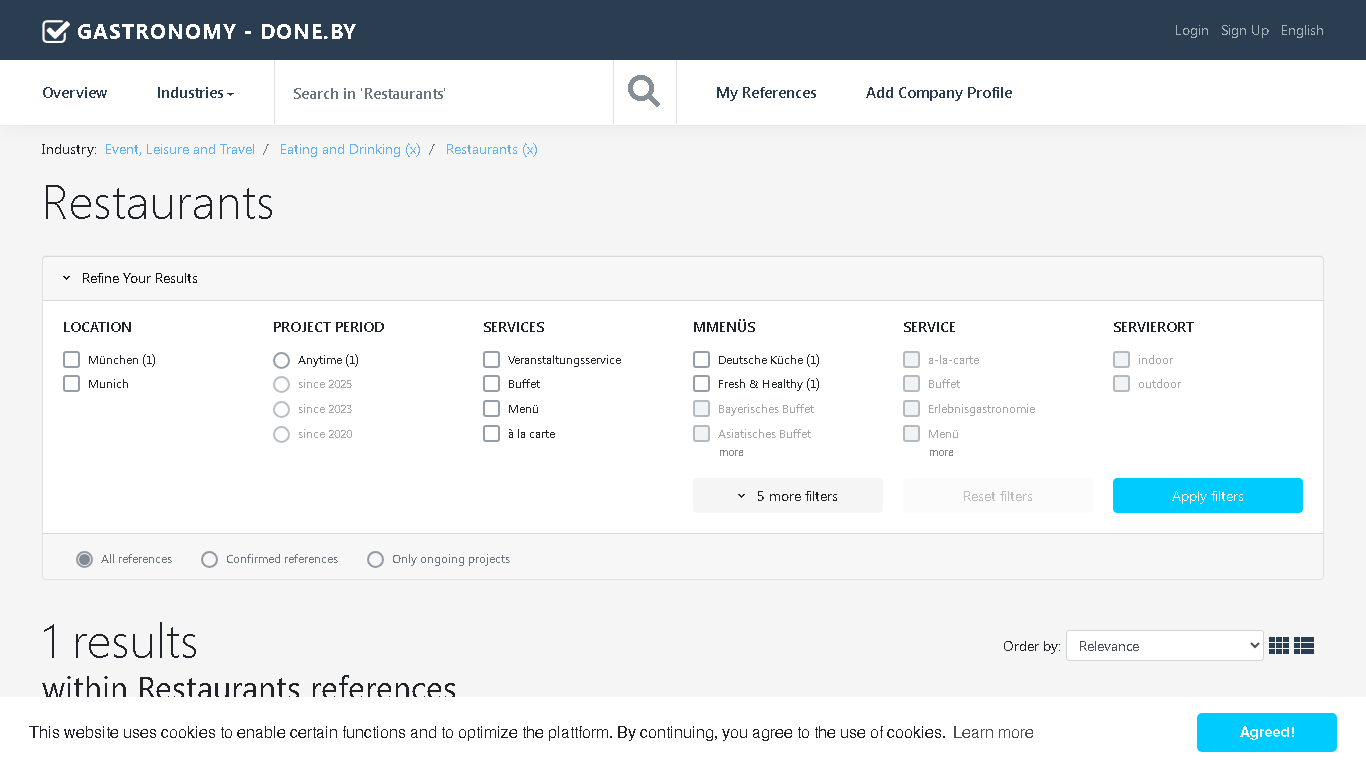Click the Sign Up link
This screenshot has width=1366, height=768.
(1245, 30)
